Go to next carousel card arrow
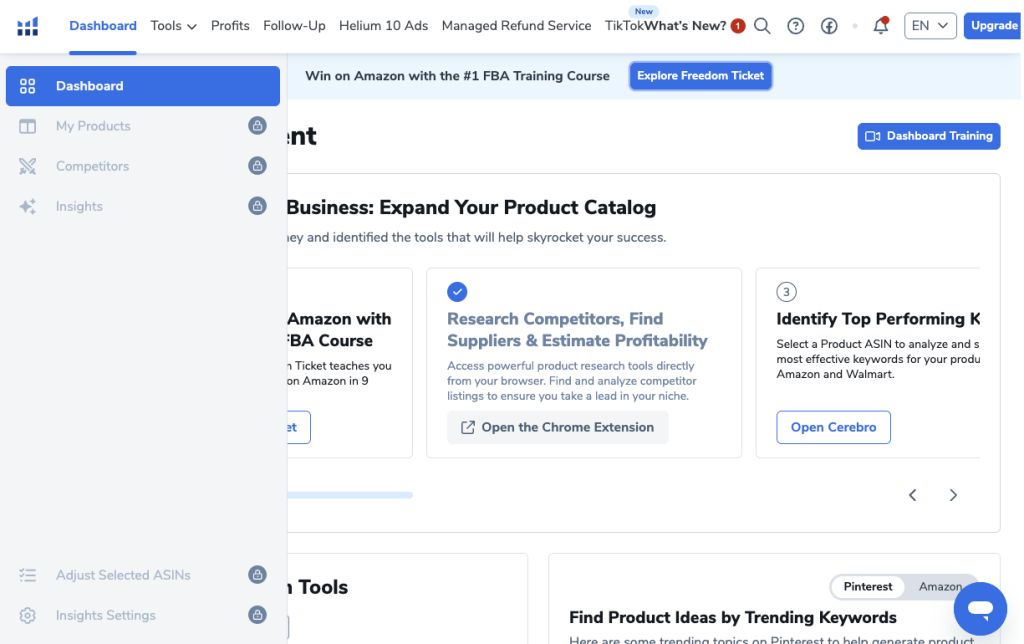 953,495
